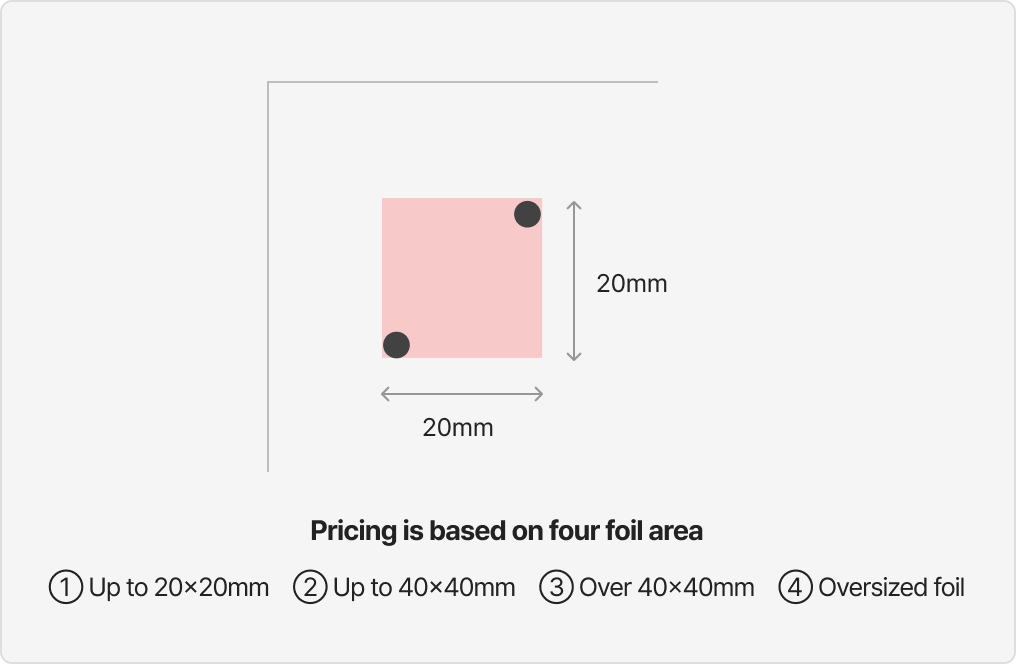The height and width of the screenshot is (664, 1016).
Task: Click the vertical double-headed arrow
Action: (573, 280)
